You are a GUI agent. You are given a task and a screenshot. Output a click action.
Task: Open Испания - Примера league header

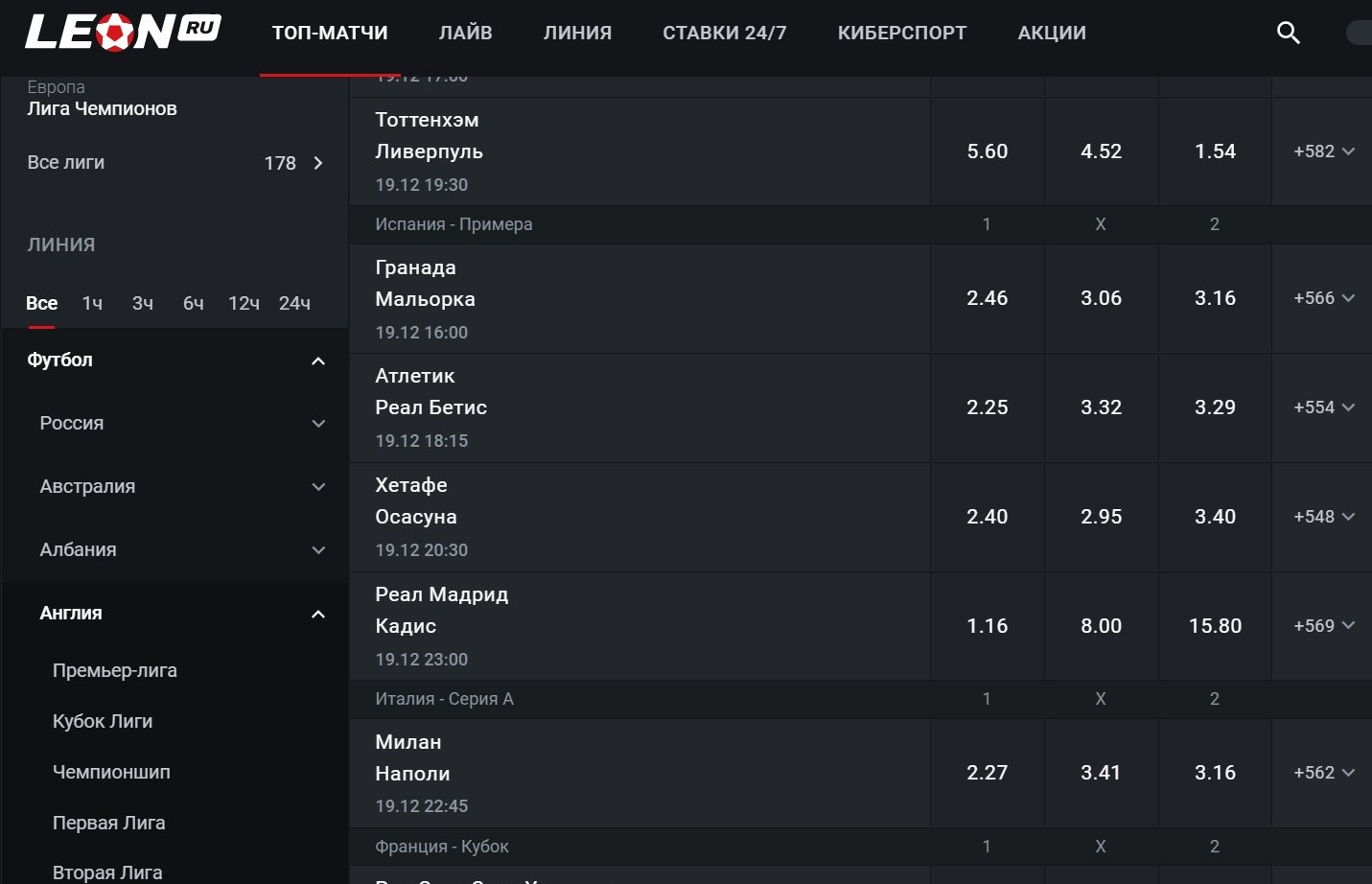[x=453, y=224]
